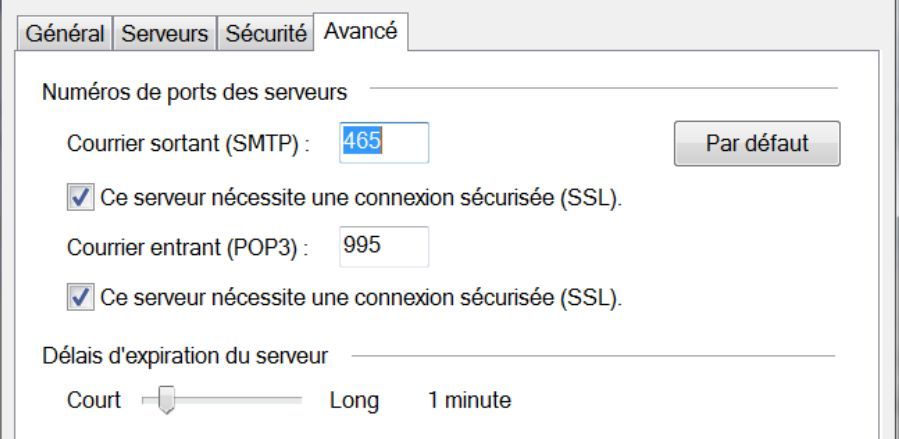
Task: Switch to the Général tab
Action: (x=61, y=32)
